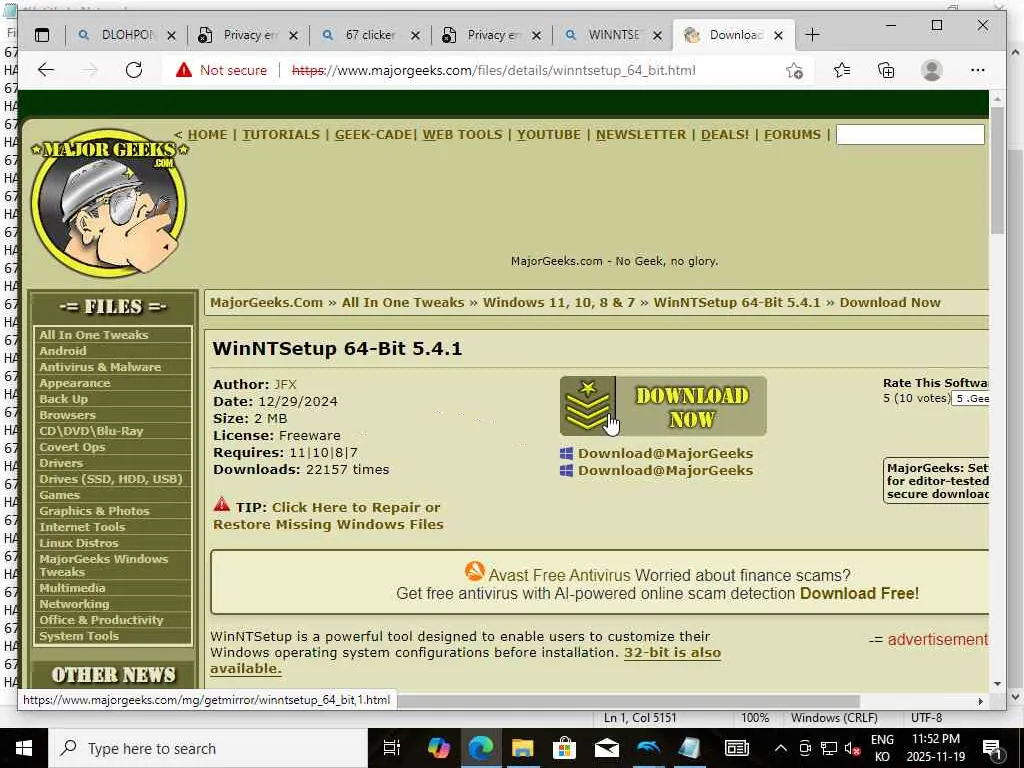The image size is (1024, 768).
Task: Open the tab actions menu icon
Action: (x=42, y=35)
